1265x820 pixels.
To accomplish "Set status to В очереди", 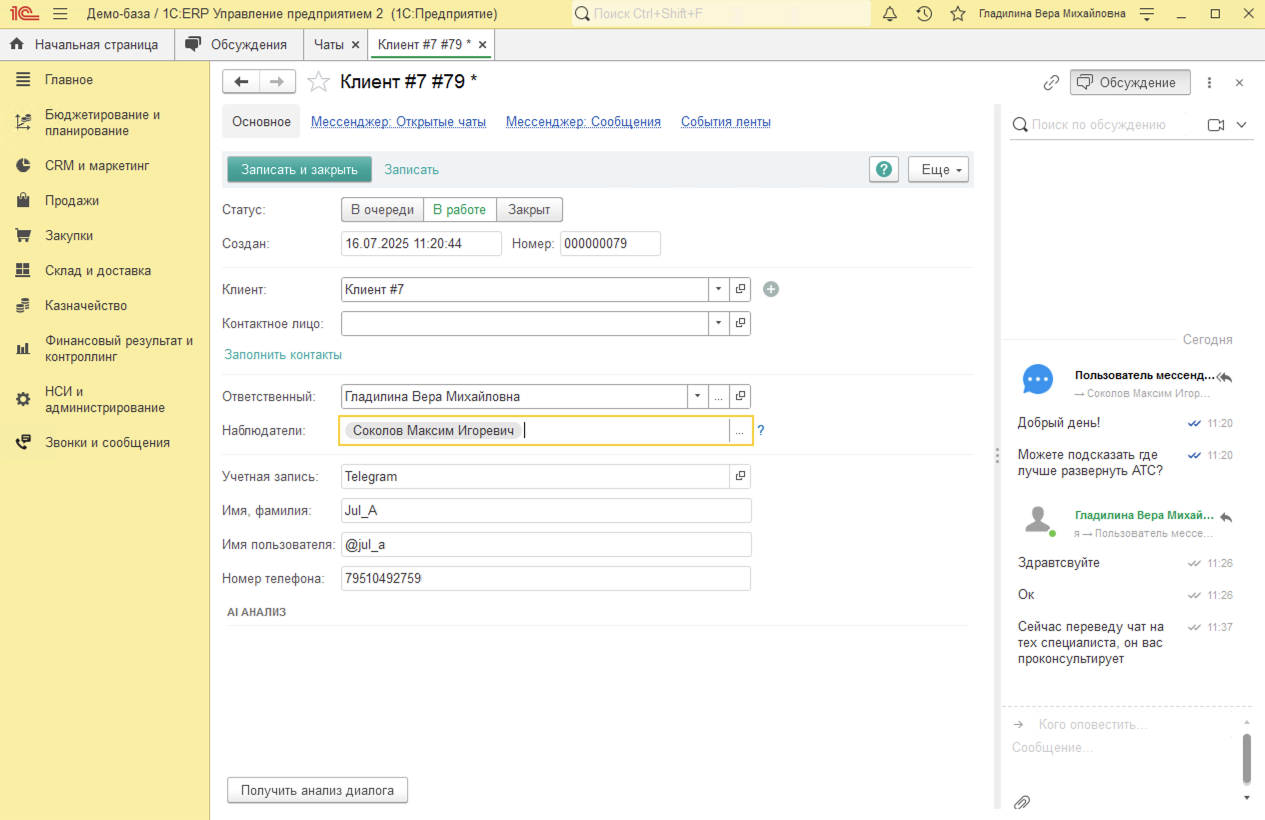I will pyautogui.click(x=382, y=210).
